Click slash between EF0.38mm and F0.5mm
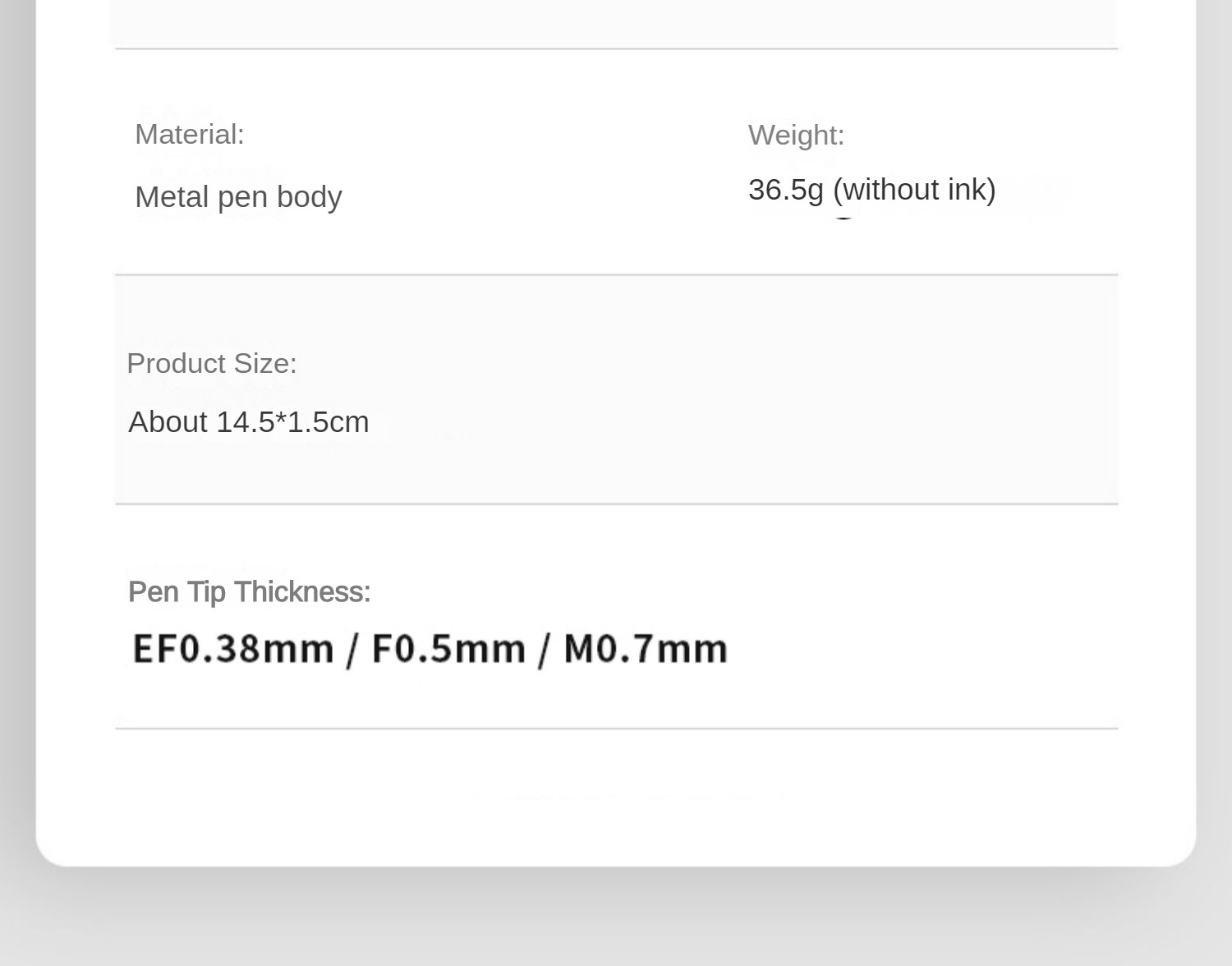This screenshot has height=966, width=1232. tap(352, 650)
